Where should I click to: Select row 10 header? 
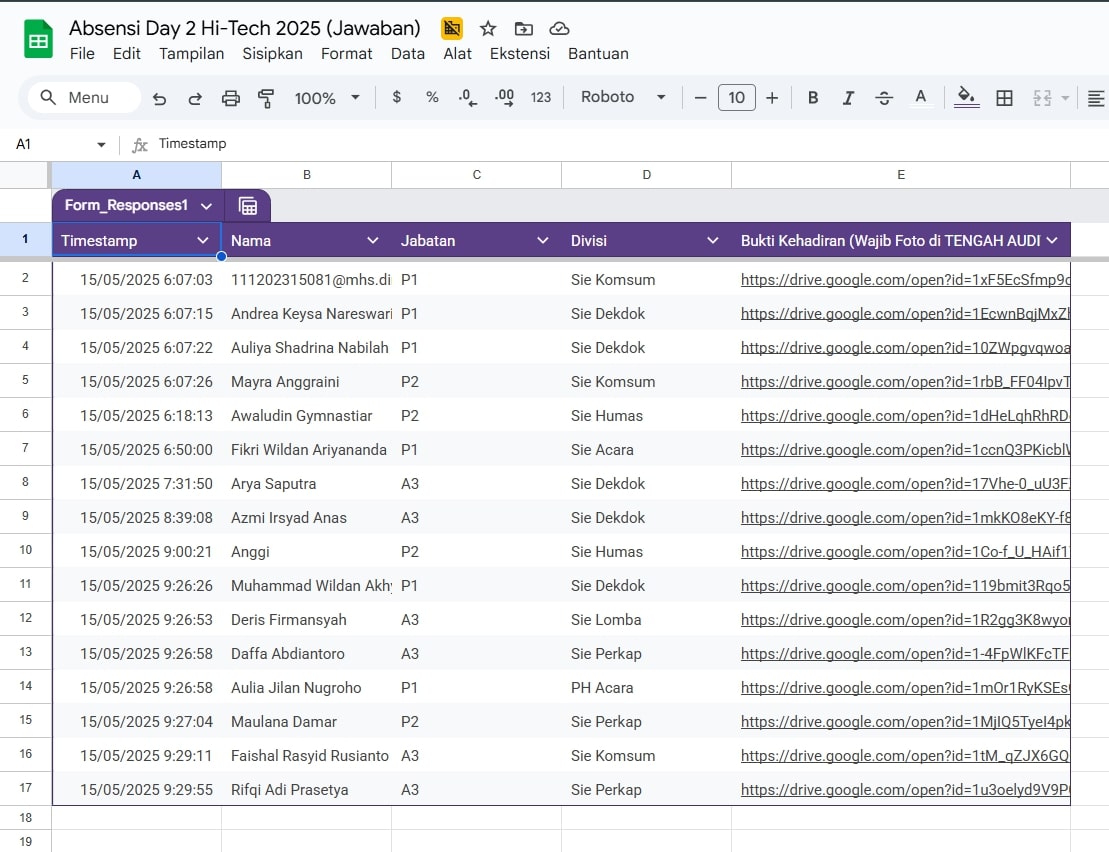pyautogui.click(x=25, y=550)
